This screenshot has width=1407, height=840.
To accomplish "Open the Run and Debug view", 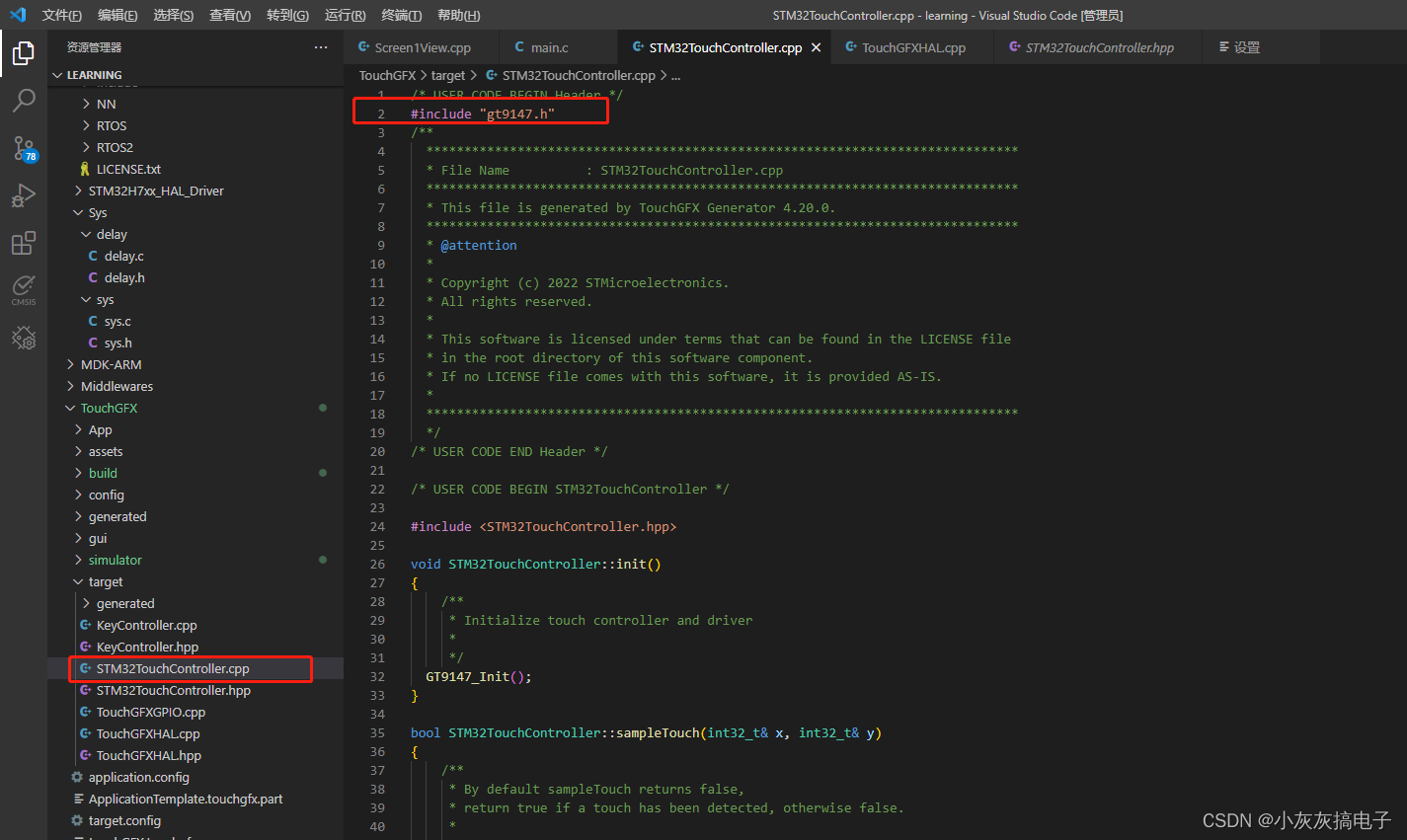I will tap(24, 195).
